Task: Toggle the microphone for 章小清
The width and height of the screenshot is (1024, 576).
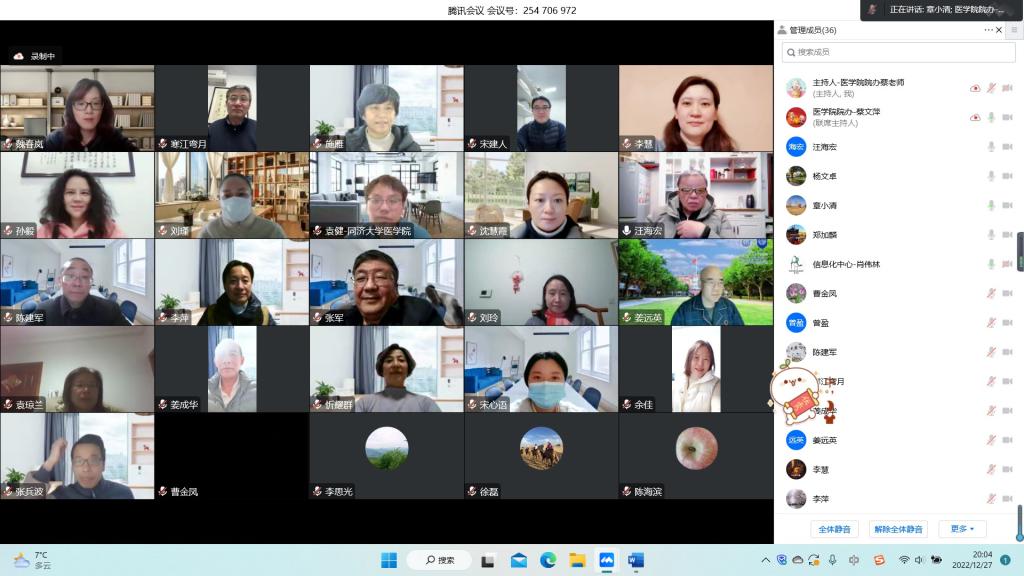Action: (x=991, y=205)
